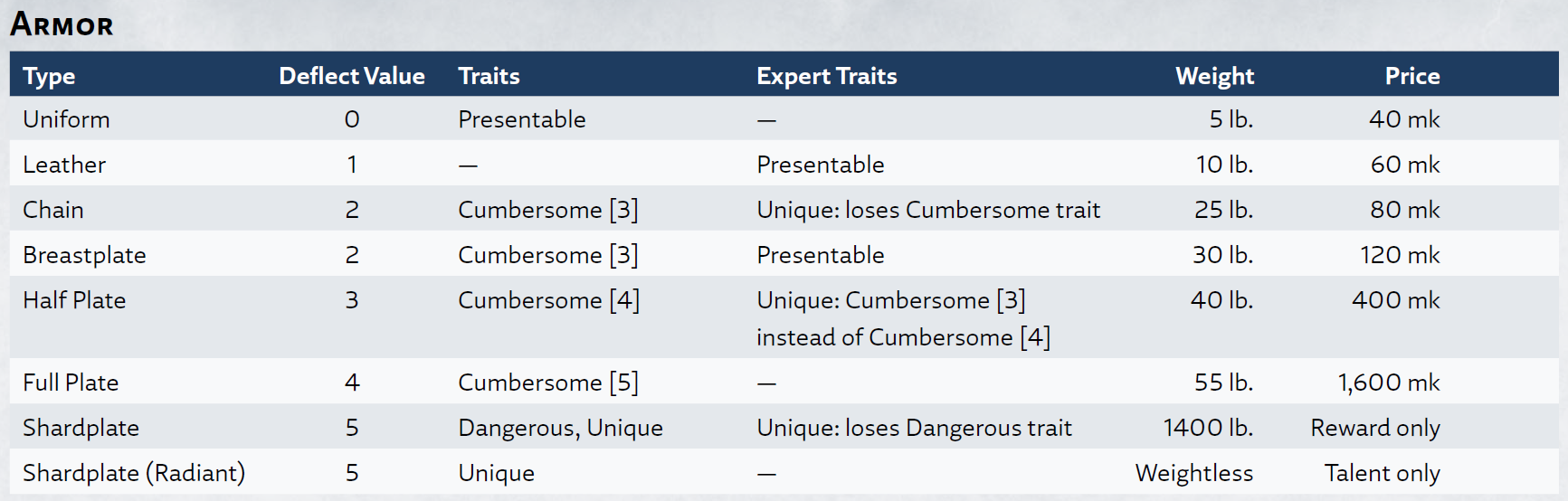The height and width of the screenshot is (501, 1568).
Task: Select the Traits column header
Action: pos(489,76)
